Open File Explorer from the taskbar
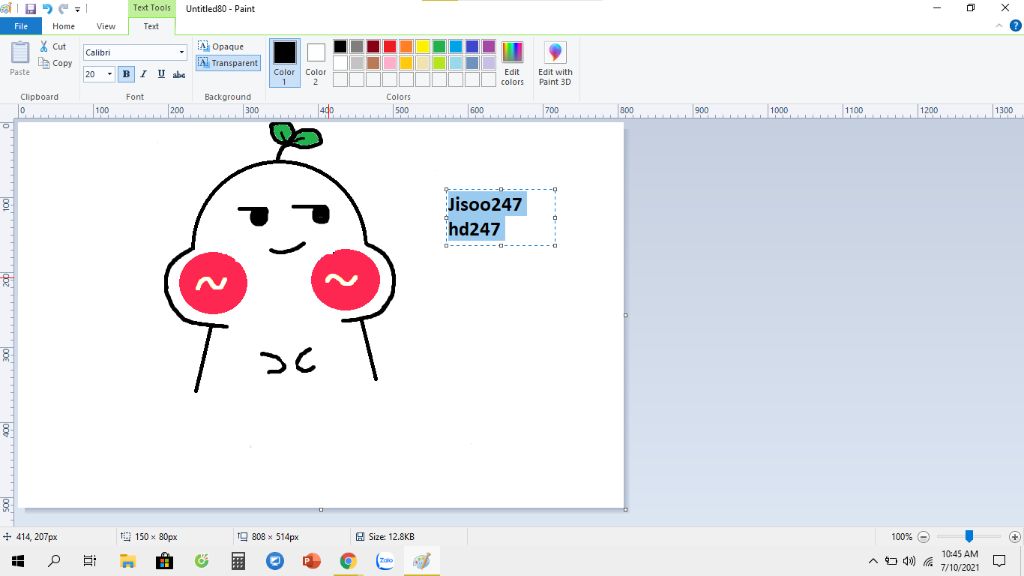 127,561
